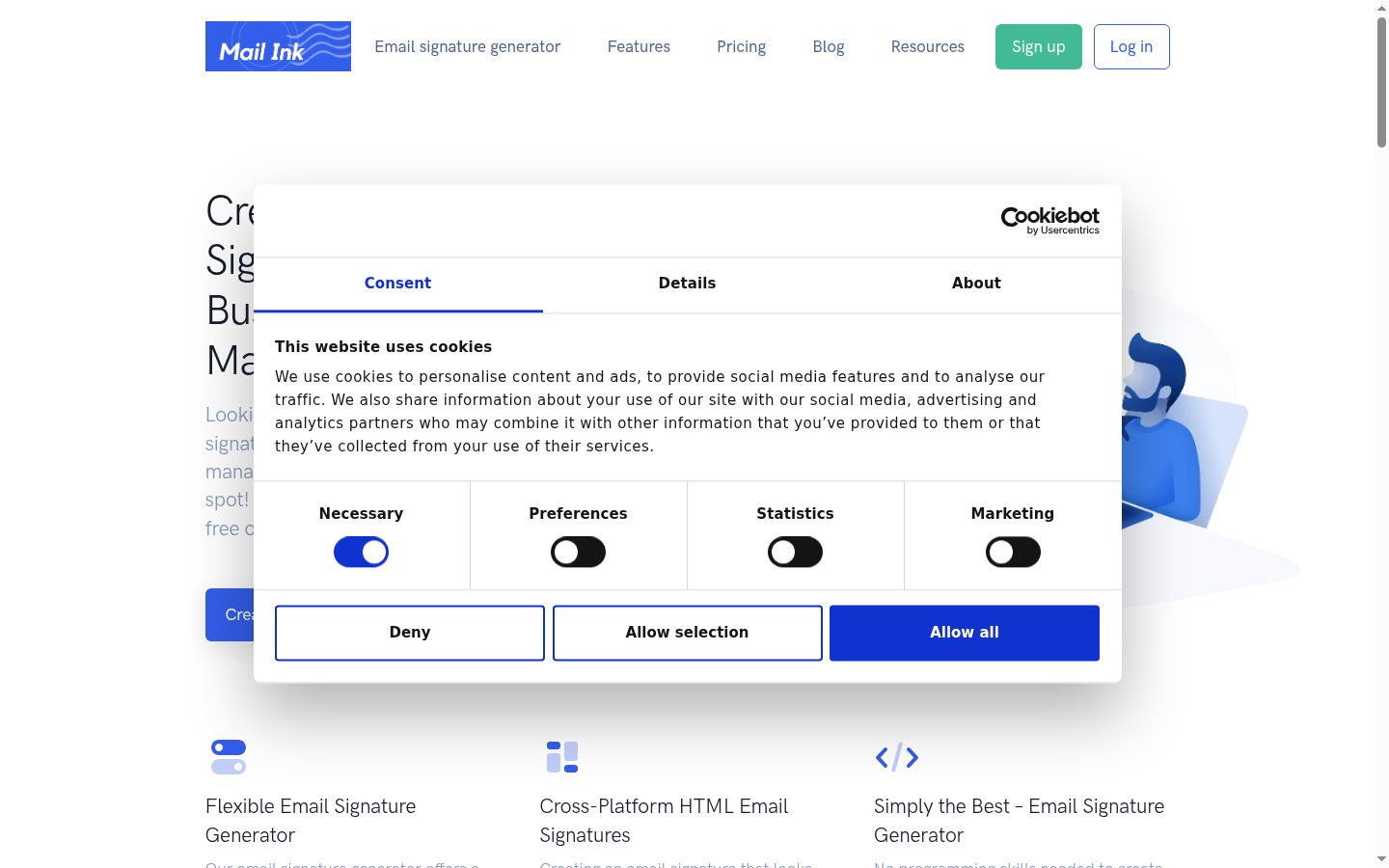Click the 'Flexible Email Signature Generator' heading

point(311,821)
